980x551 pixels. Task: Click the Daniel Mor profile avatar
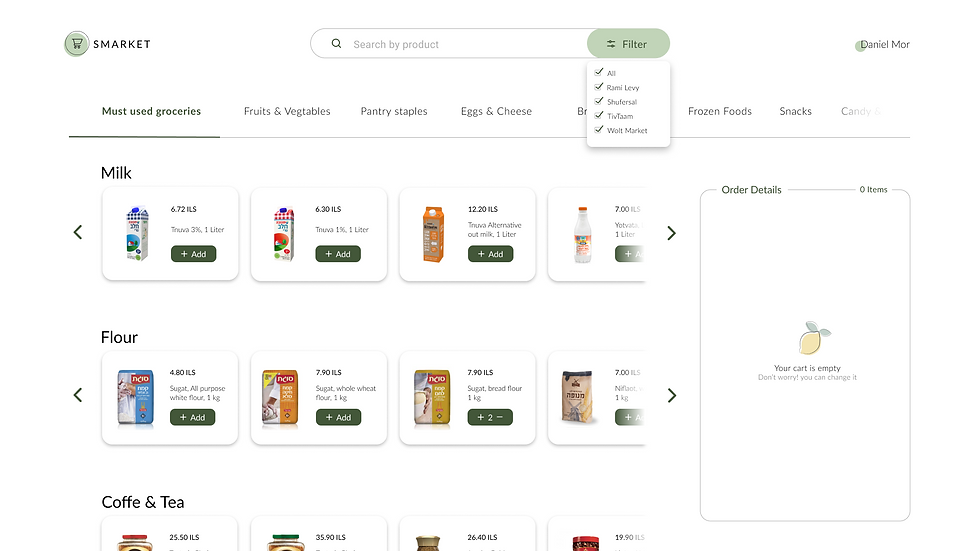[x=861, y=46]
